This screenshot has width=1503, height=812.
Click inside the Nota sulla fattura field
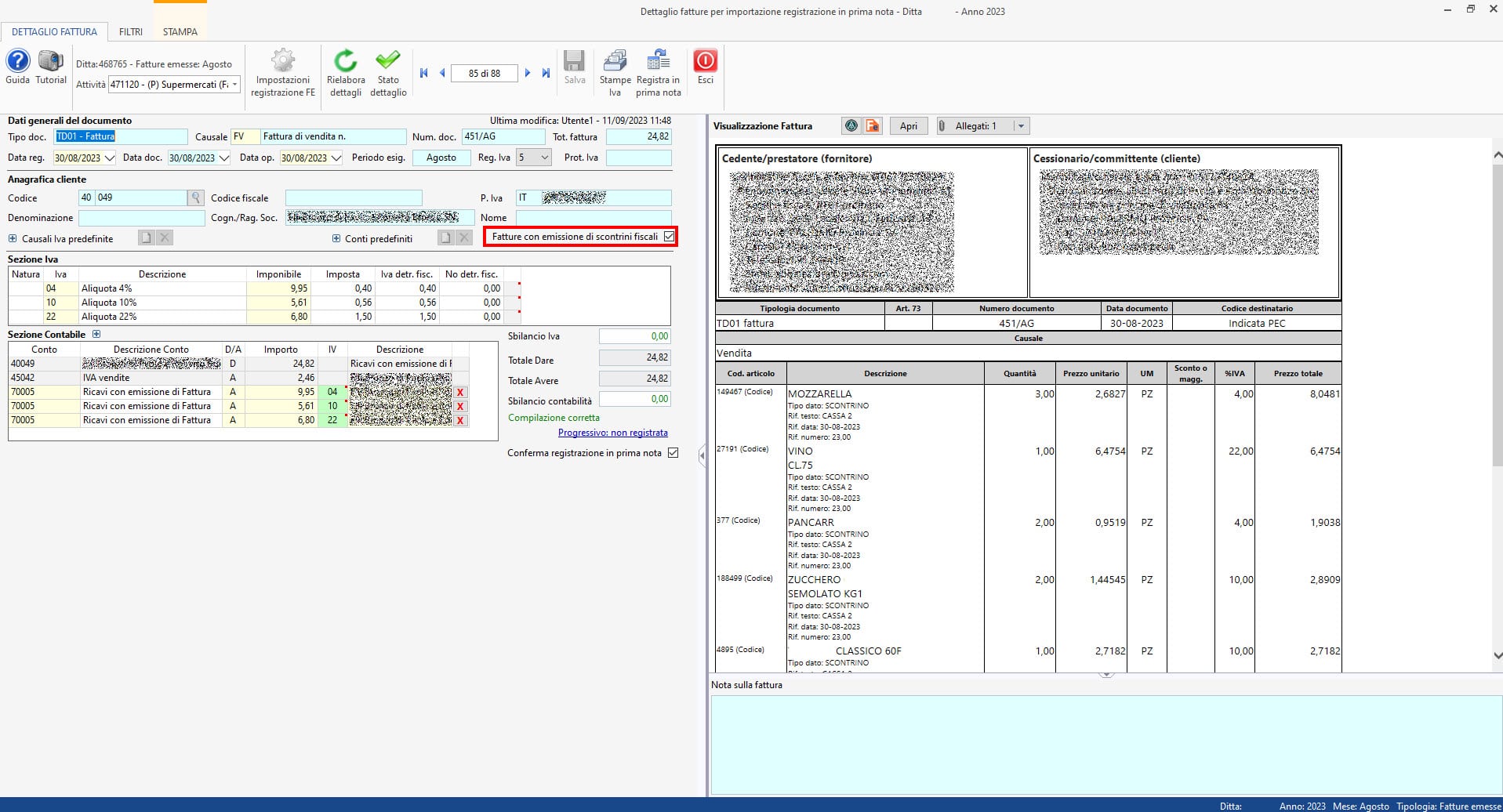click(x=1105, y=745)
